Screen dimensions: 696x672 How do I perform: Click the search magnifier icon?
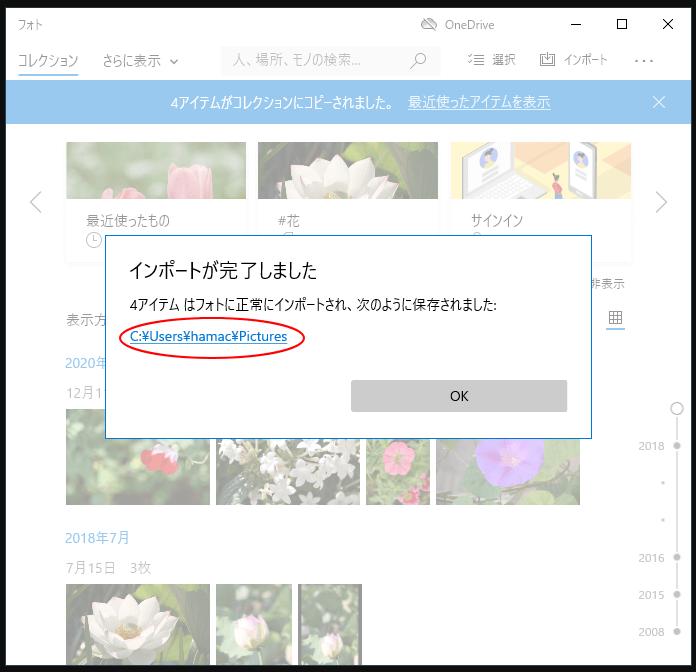click(x=420, y=60)
